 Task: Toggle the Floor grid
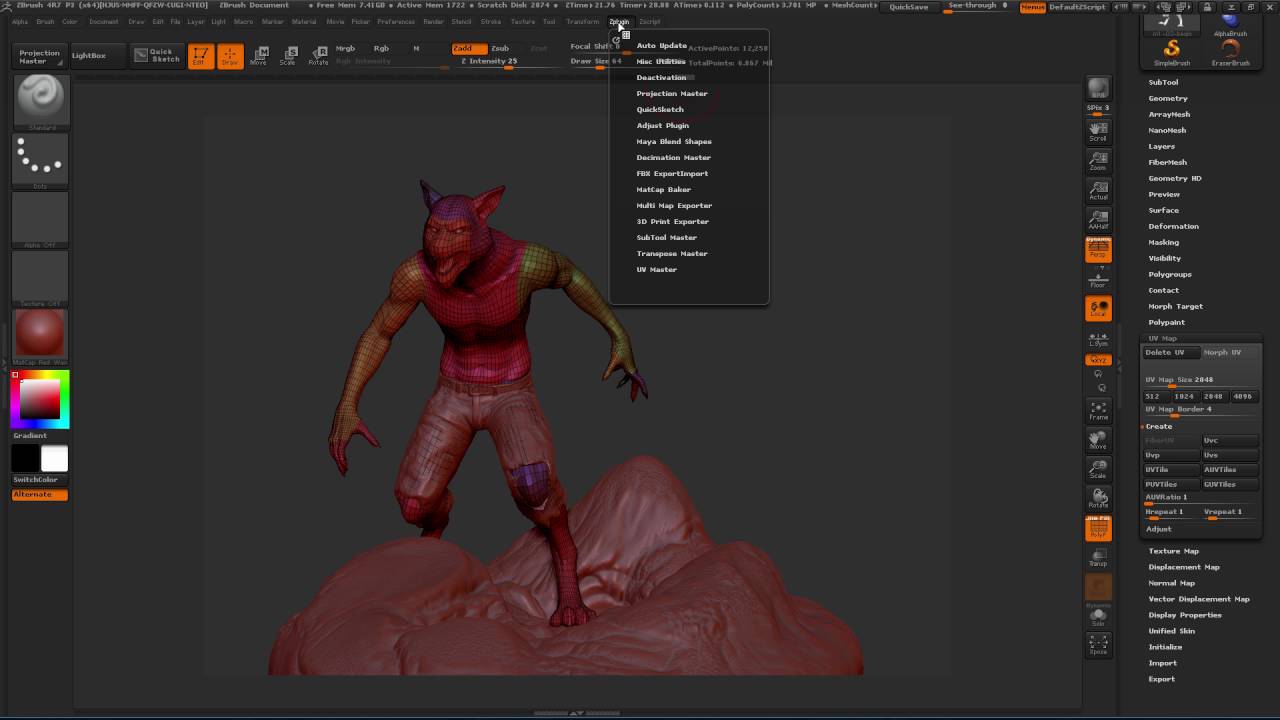coord(1098,279)
